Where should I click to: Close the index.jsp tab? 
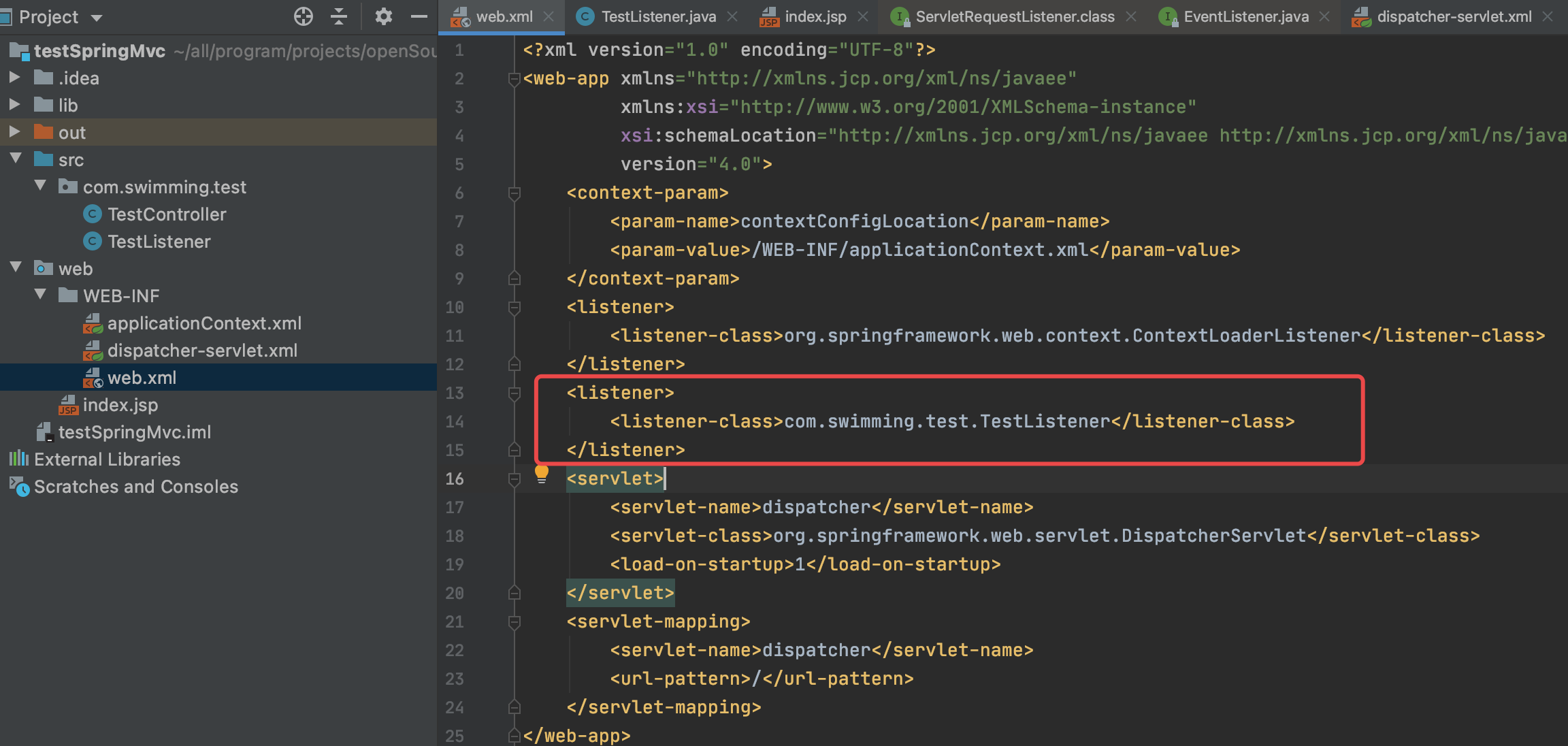point(863,16)
